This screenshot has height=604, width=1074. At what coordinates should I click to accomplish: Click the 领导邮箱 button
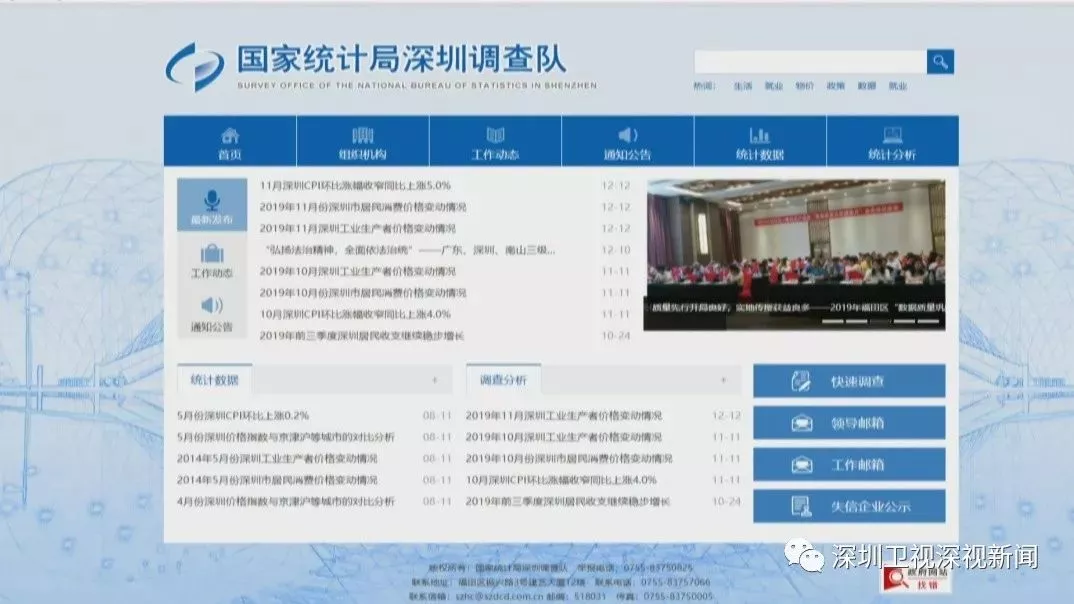click(849, 423)
